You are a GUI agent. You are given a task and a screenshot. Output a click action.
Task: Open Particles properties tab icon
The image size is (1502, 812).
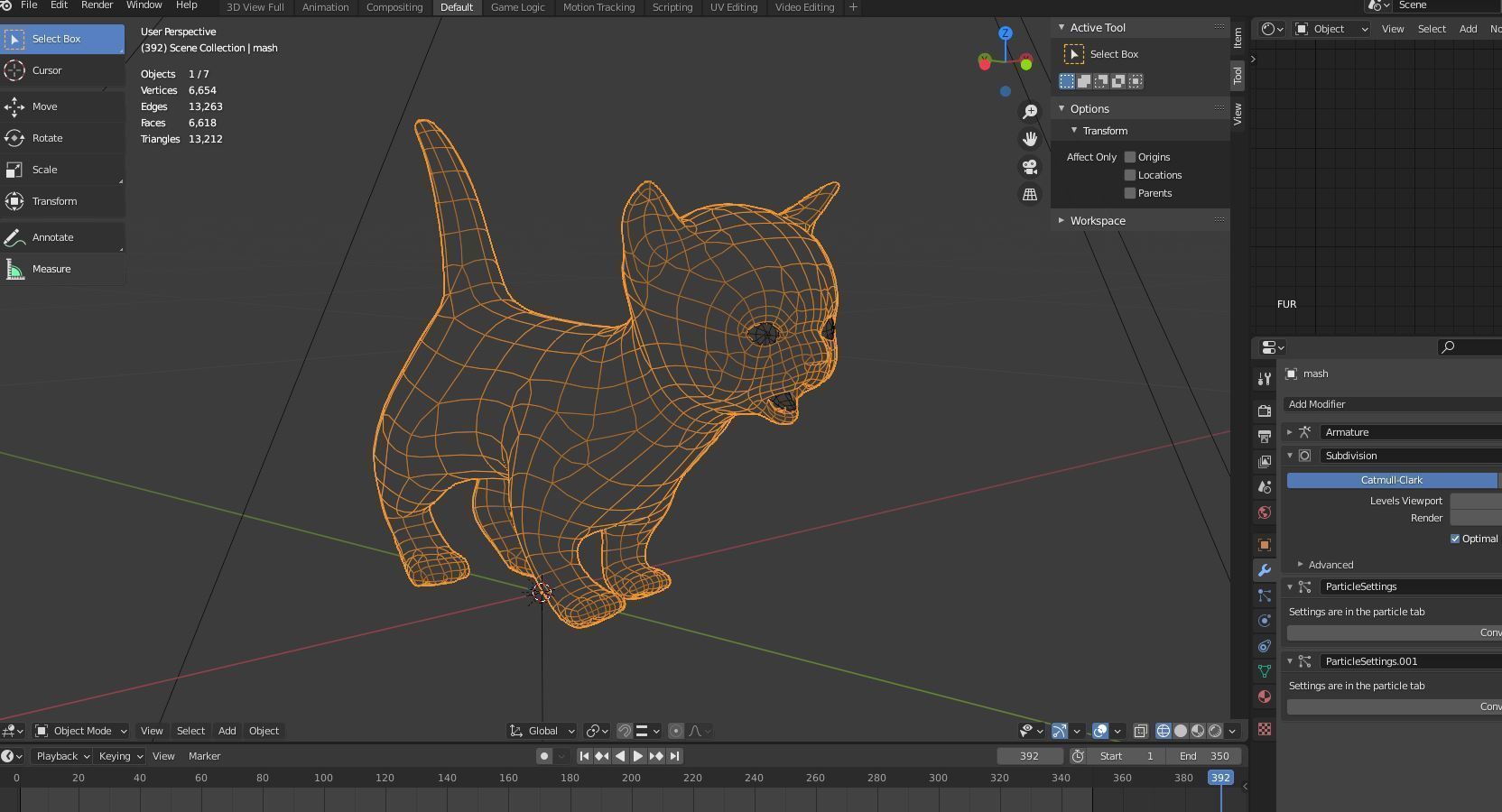point(1265,595)
